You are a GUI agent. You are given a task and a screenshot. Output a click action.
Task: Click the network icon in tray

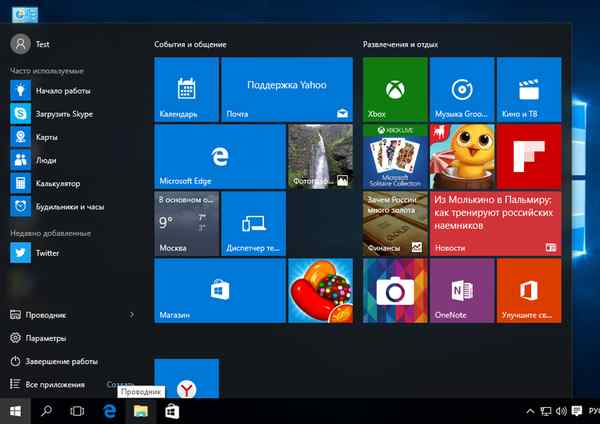pos(546,411)
